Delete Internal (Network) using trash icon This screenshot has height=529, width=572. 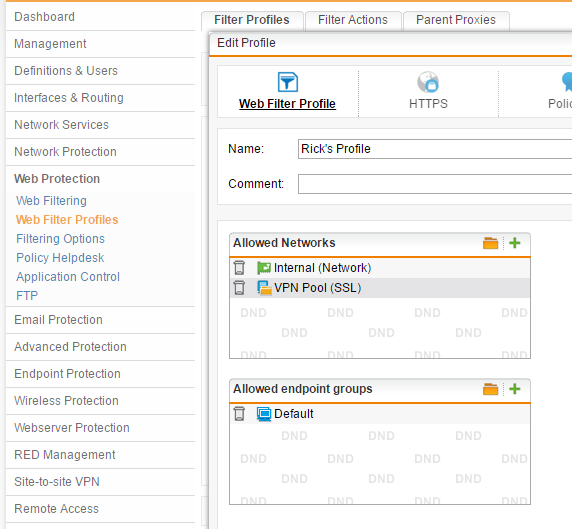pyautogui.click(x=239, y=268)
